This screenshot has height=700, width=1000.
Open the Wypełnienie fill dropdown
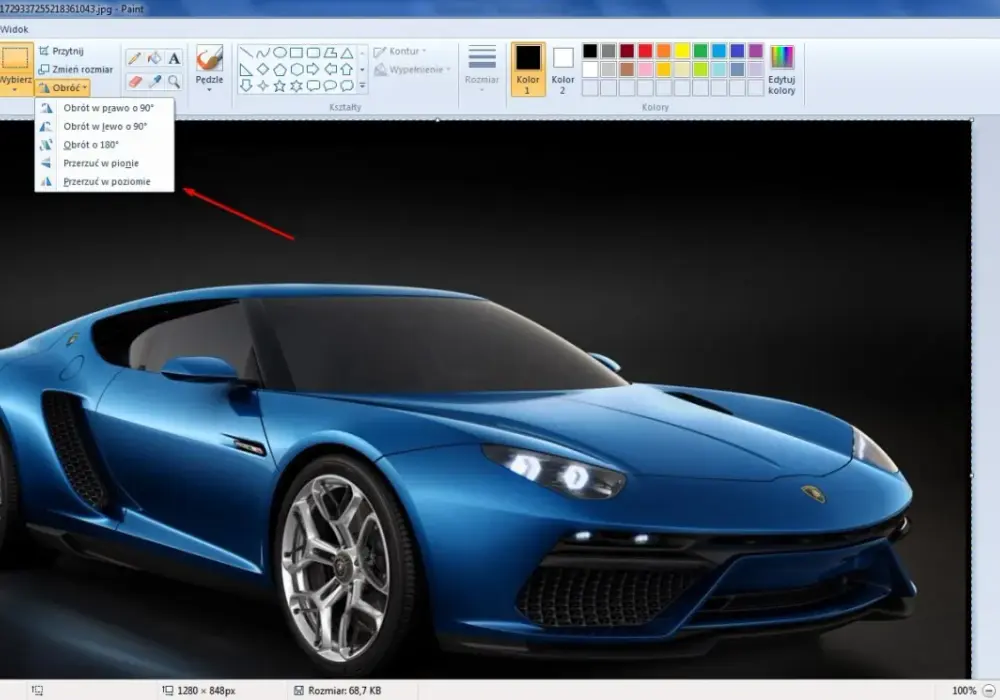[412, 69]
